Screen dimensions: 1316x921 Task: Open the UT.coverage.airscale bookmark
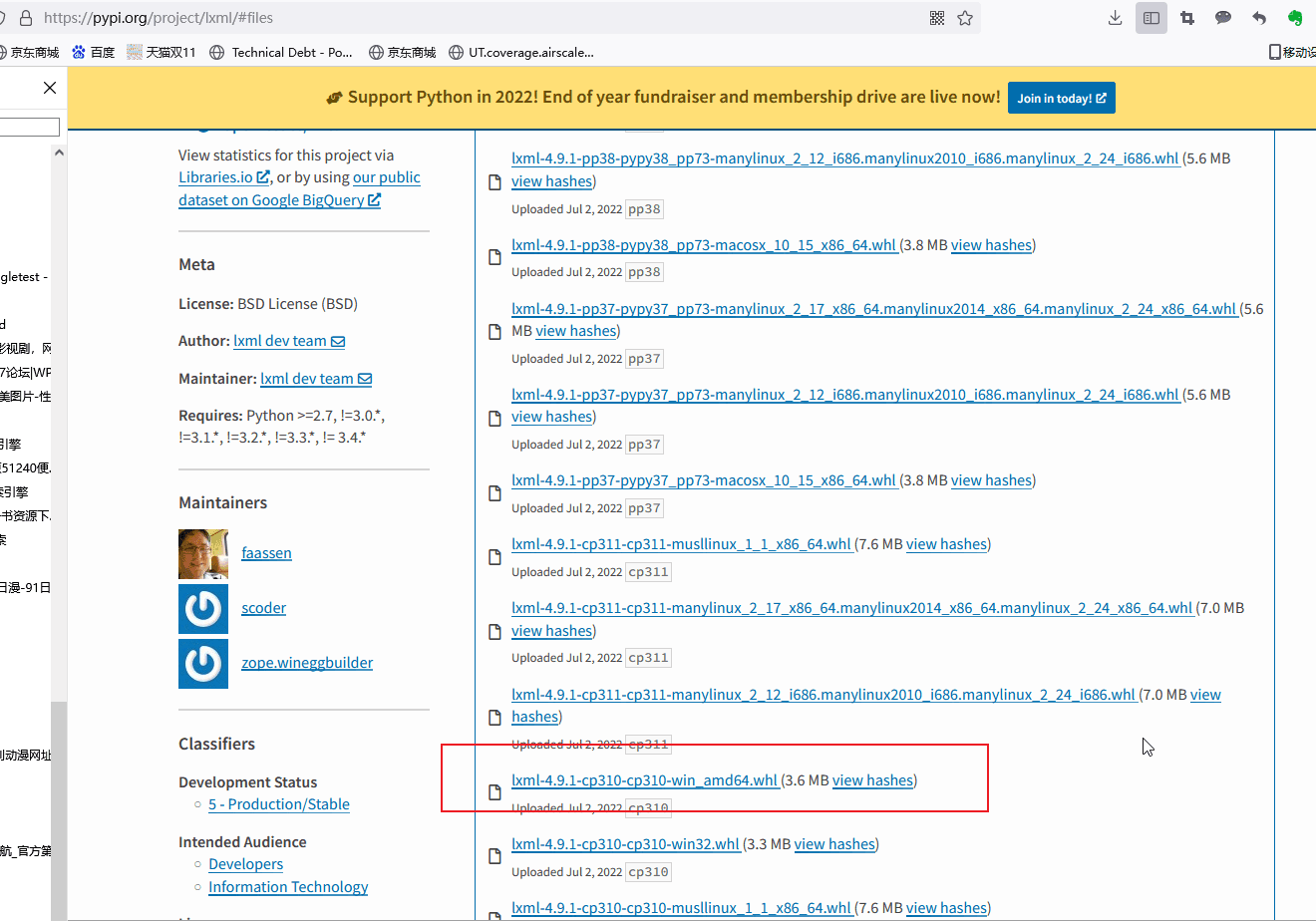click(x=521, y=52)
